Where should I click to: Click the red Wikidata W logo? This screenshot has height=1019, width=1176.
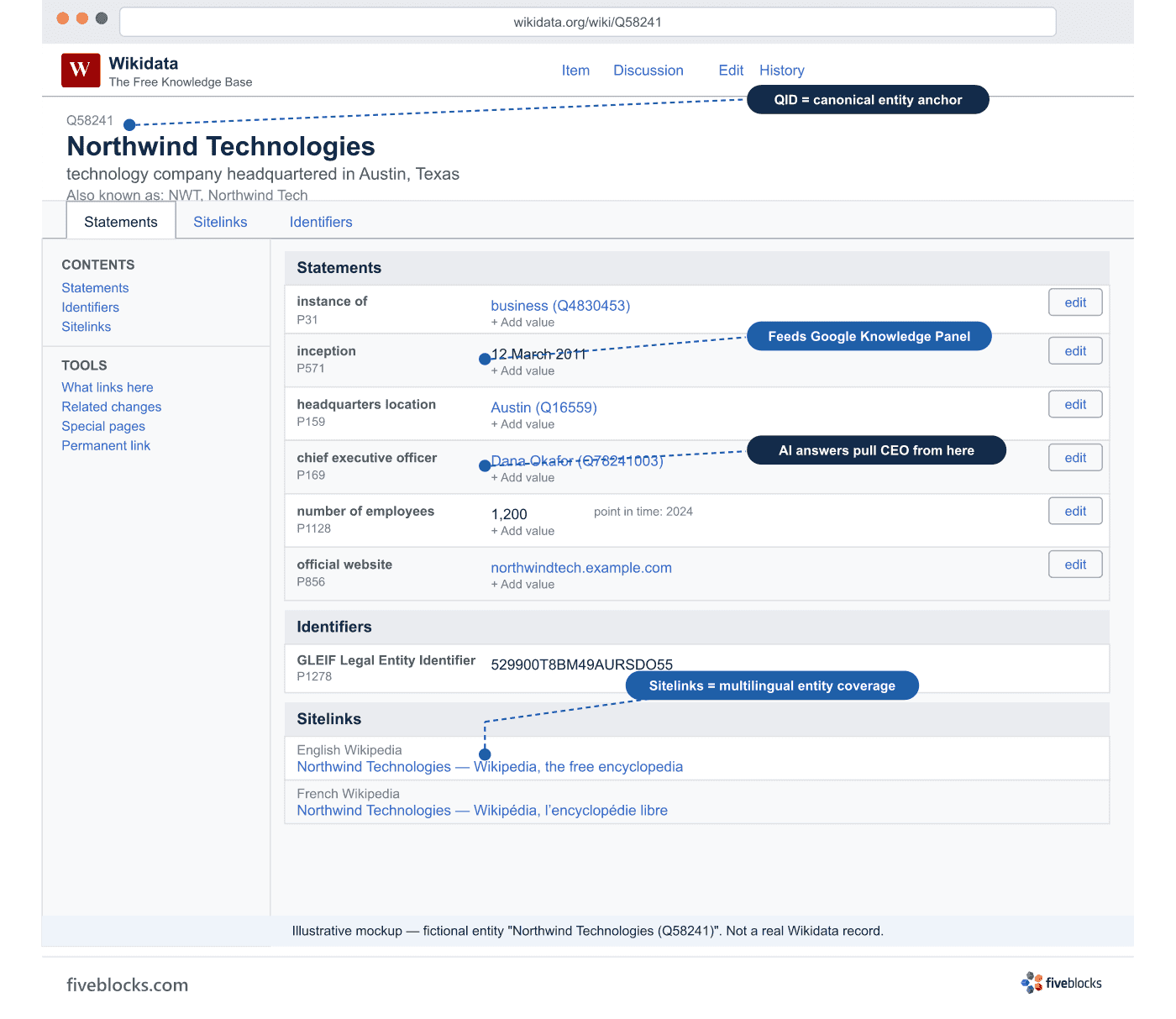(x=81, y=71)
